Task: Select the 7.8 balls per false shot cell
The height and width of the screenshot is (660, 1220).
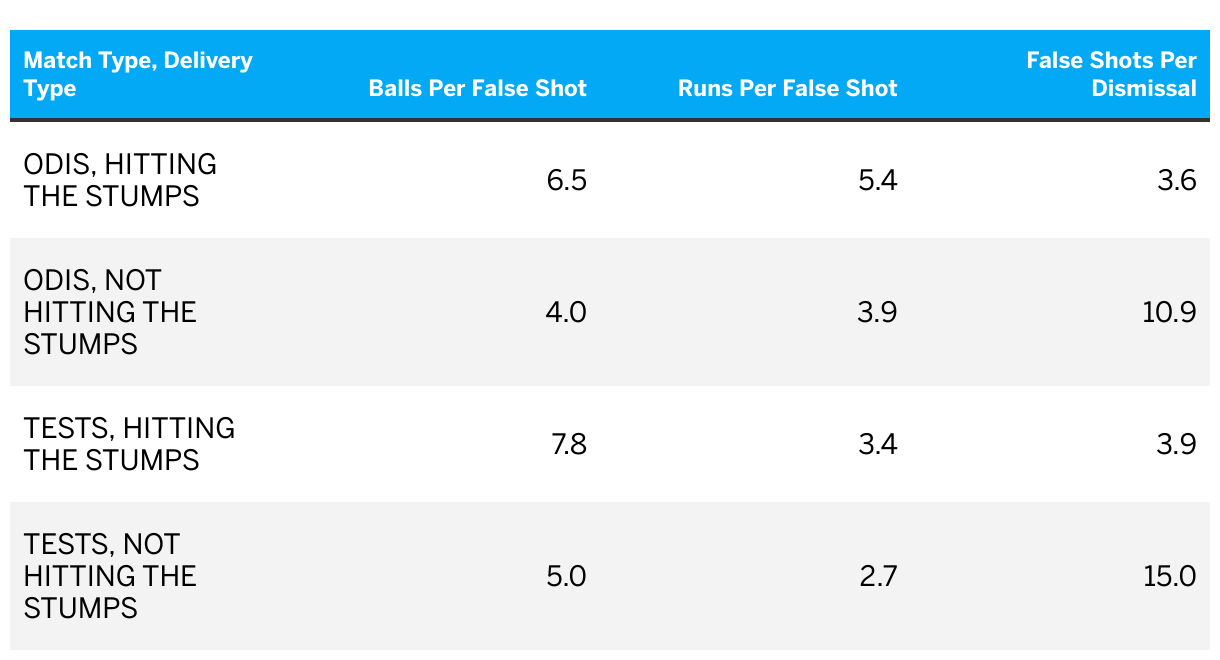Action: click(x=568, y=444)
